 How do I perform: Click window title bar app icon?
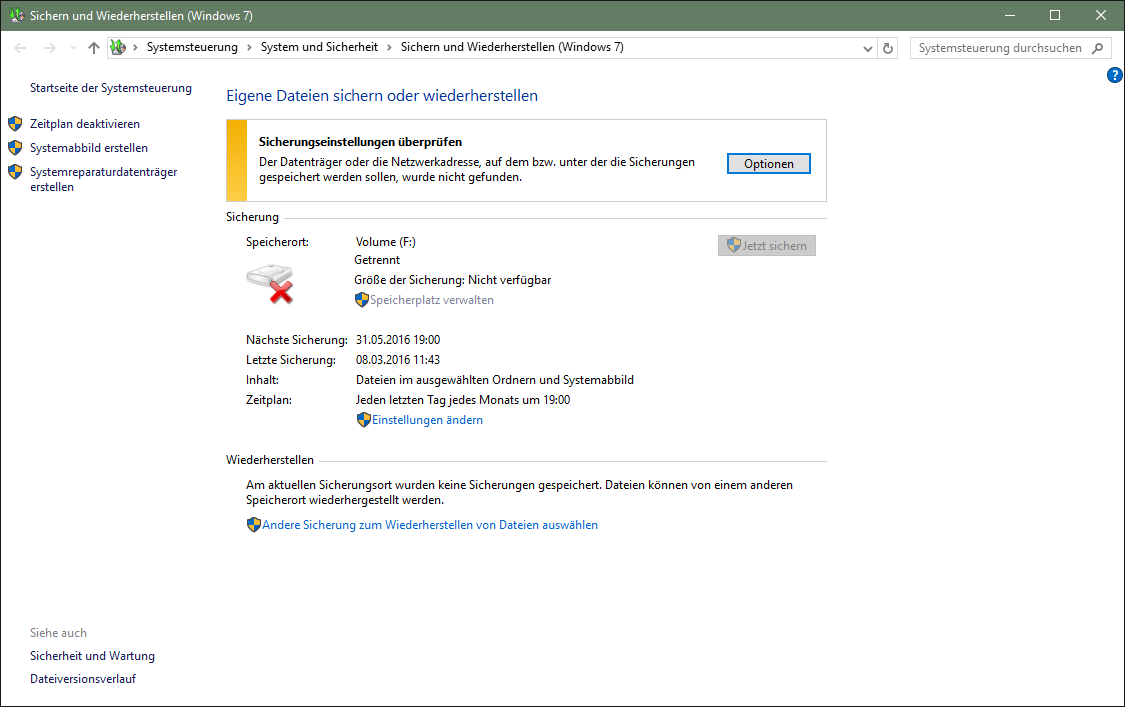[17, 15]
